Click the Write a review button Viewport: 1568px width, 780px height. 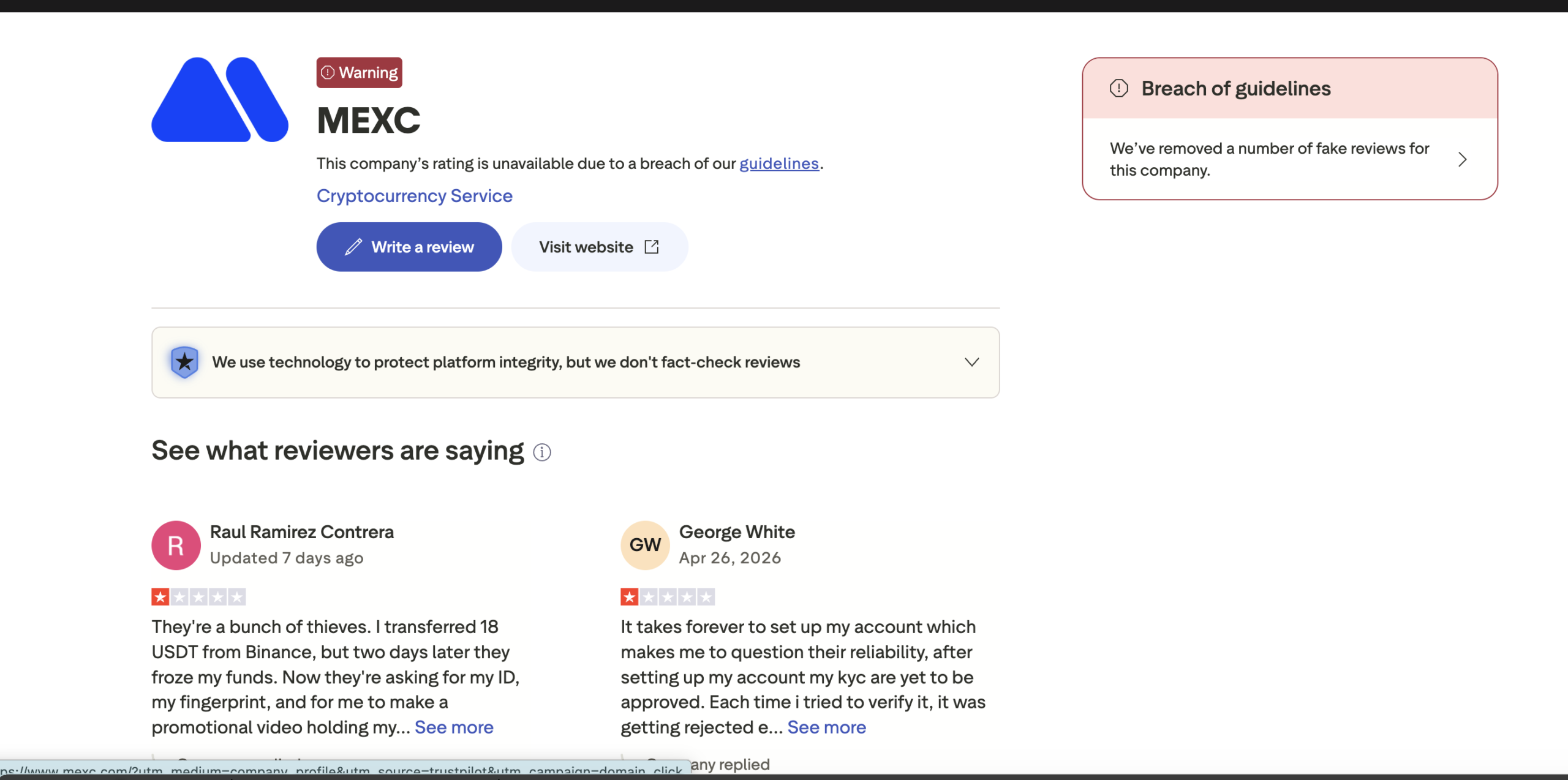click(409, 247)
